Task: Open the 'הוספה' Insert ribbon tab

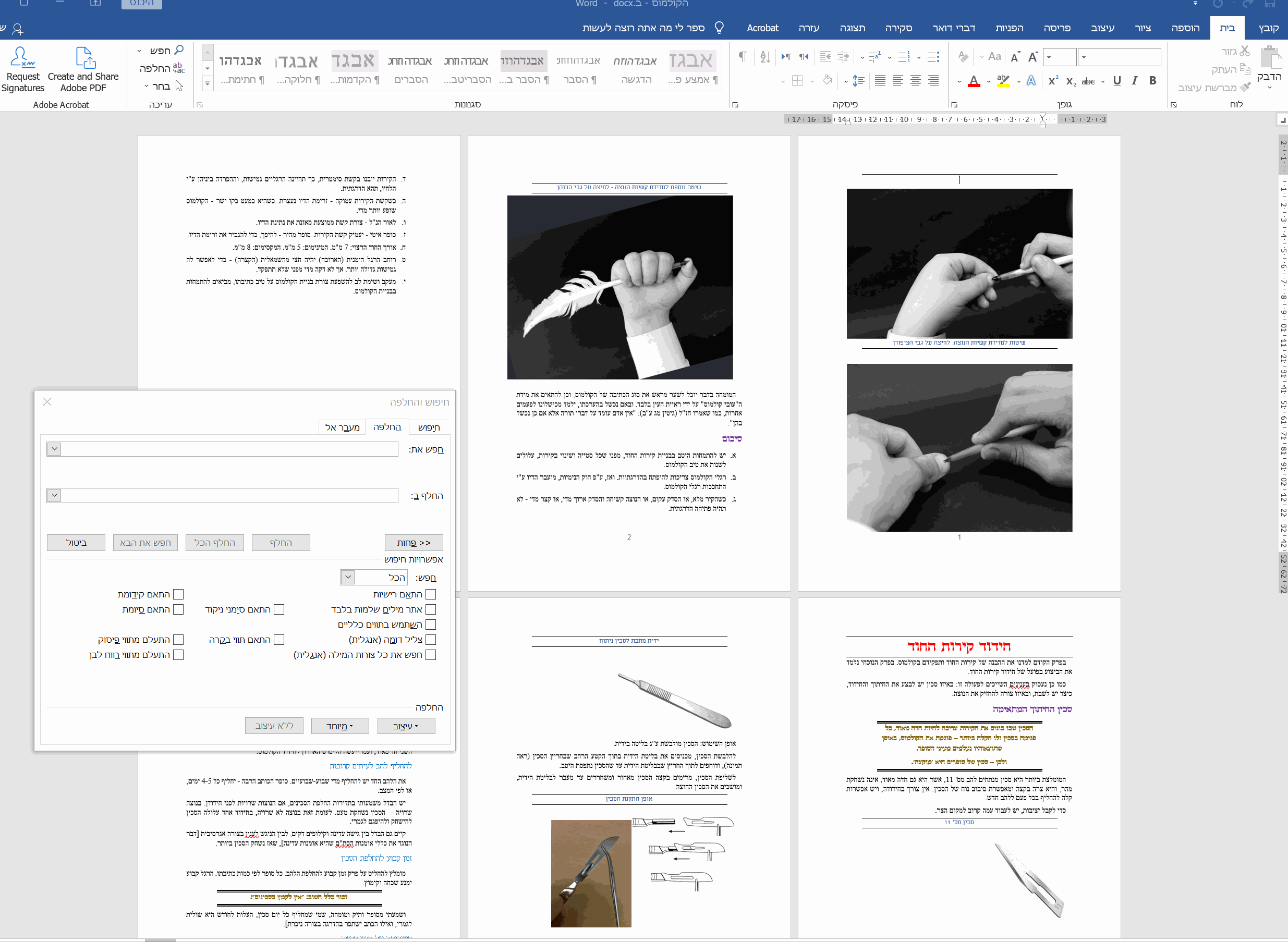Action: tap(1185, 28)
